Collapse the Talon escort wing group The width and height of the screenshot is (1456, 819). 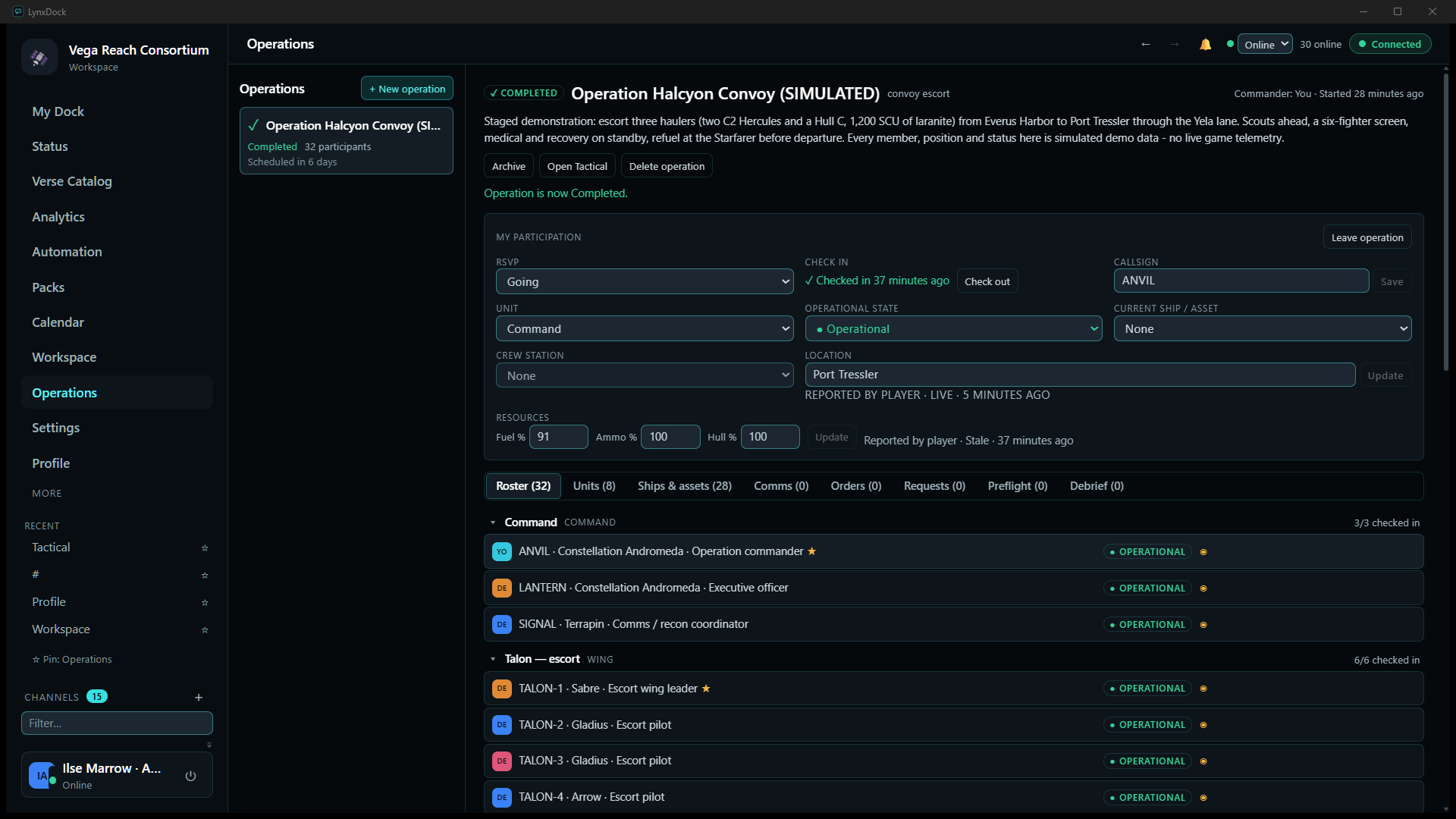click(x=493, y=659)
